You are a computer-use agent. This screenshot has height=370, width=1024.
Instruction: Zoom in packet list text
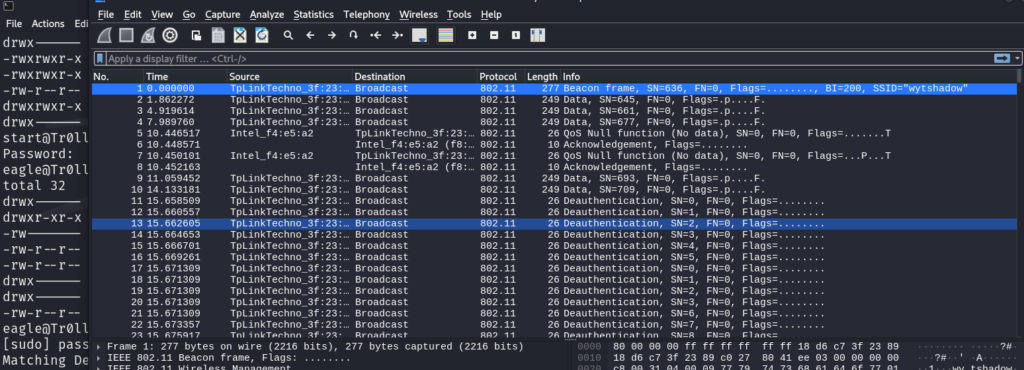tap(472, 35)
